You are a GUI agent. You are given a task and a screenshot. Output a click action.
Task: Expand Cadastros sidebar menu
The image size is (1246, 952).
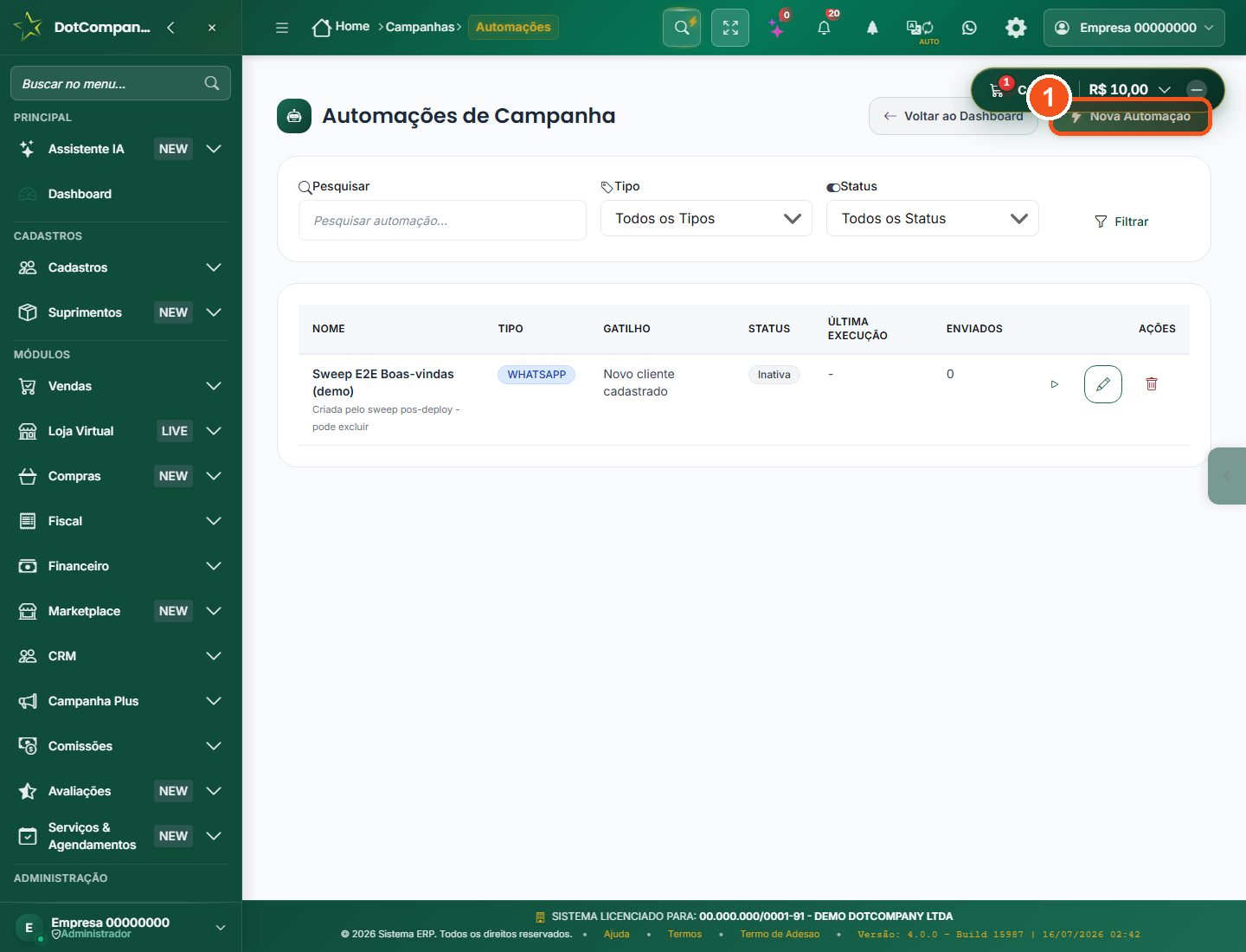121,267
